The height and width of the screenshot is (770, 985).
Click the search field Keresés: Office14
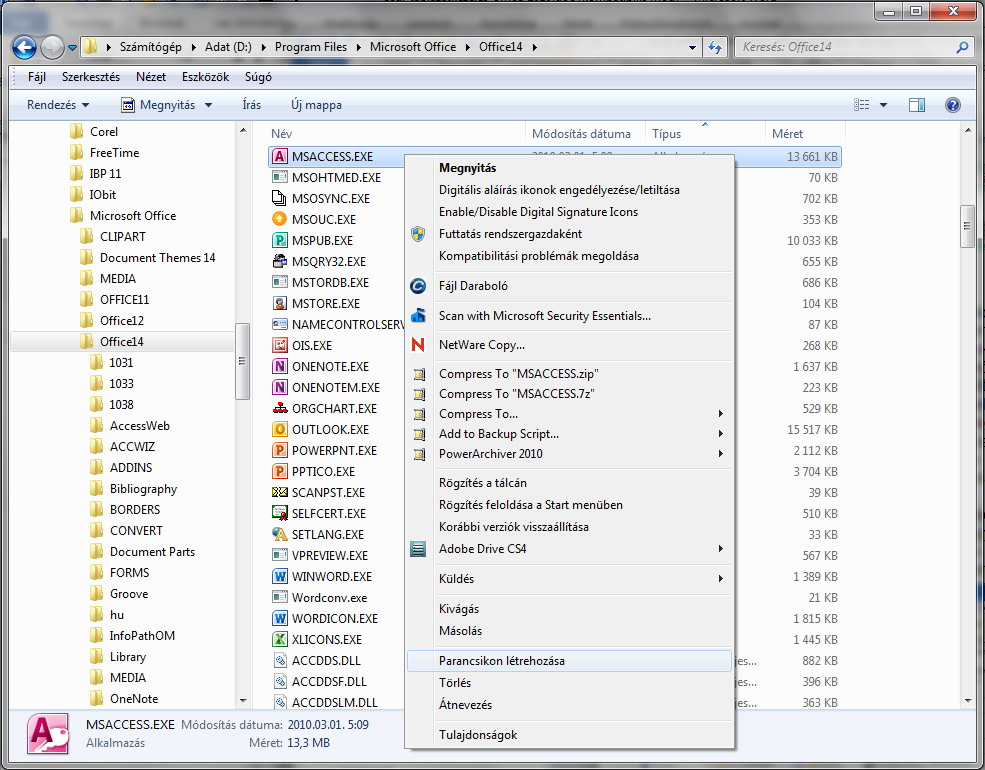coord(852,47)
